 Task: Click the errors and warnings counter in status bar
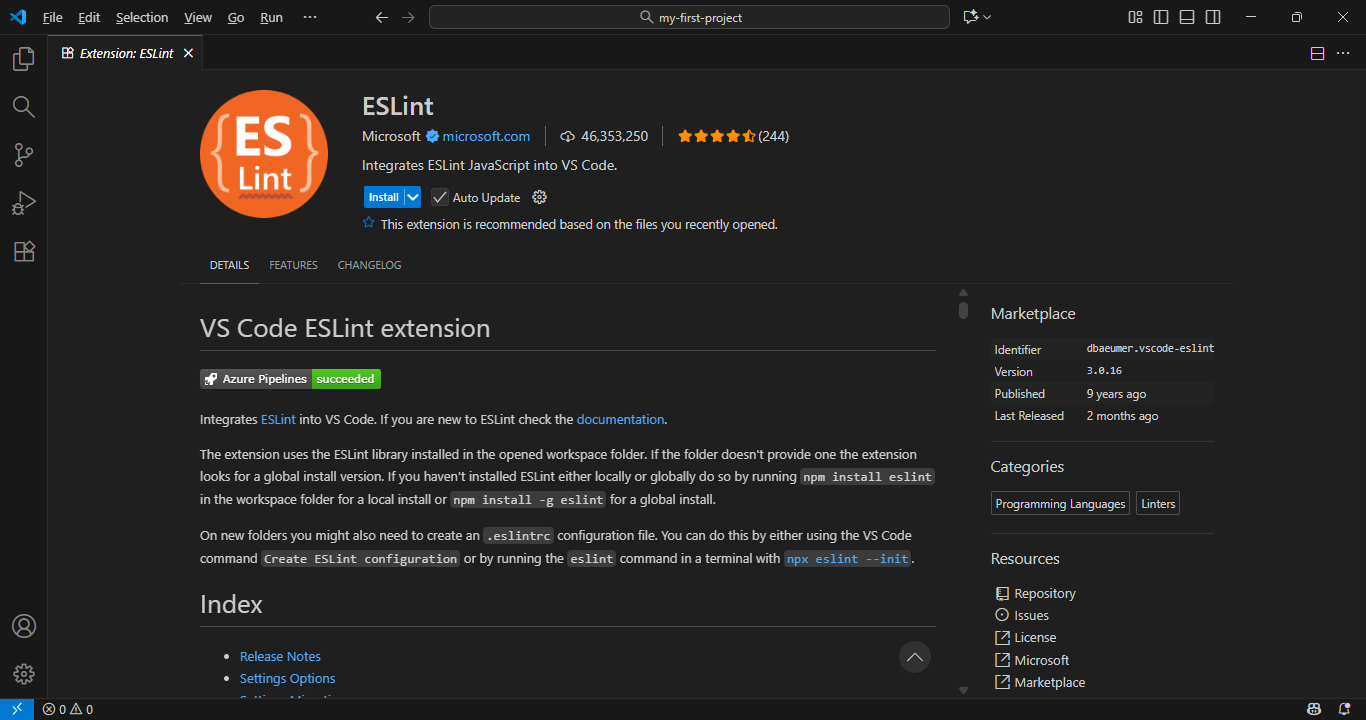(67, 708)
